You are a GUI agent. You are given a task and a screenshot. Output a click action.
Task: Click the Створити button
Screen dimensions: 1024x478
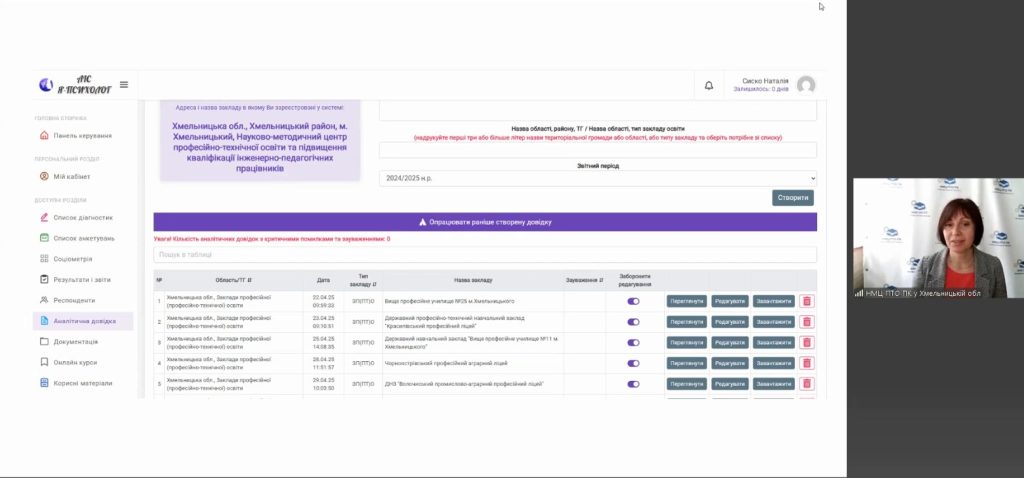point(793,198)
